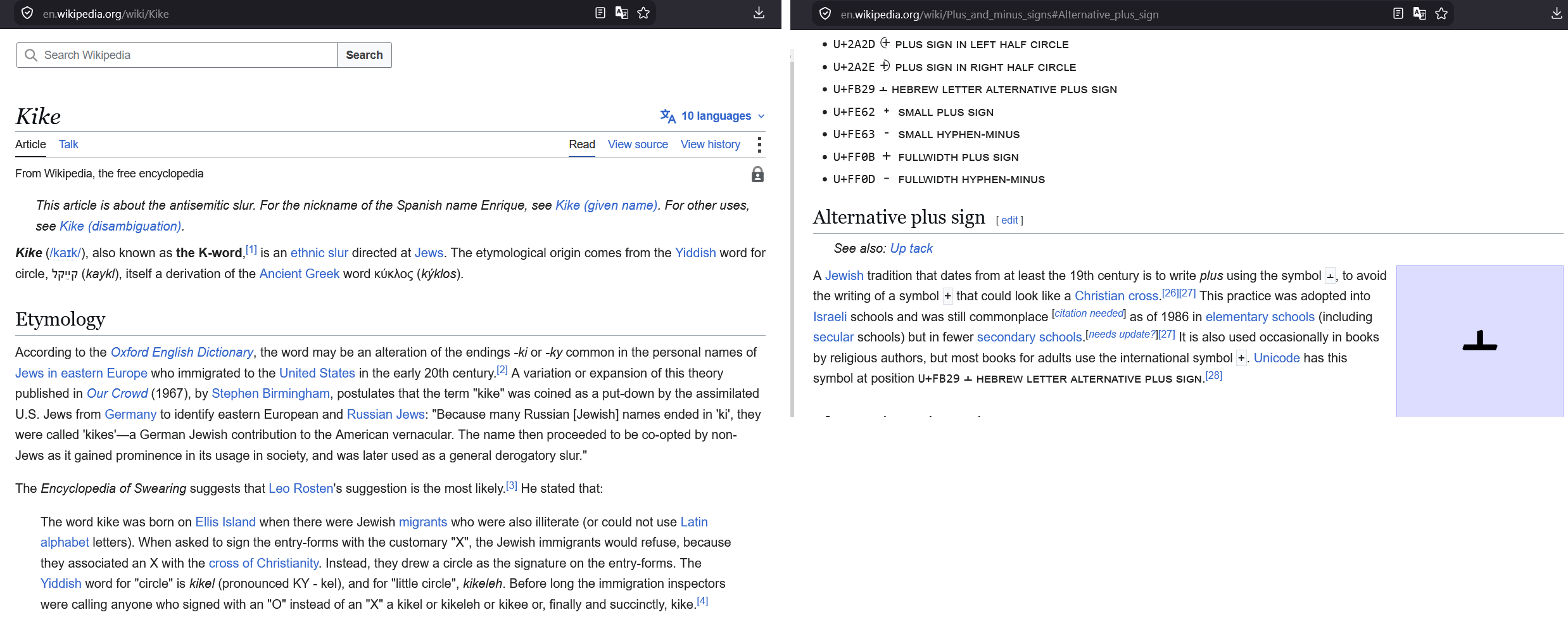Screen dimensions: 1568x636
Task: Click the shield icon in the Kike page address bar
Action: tap(27, 13)
